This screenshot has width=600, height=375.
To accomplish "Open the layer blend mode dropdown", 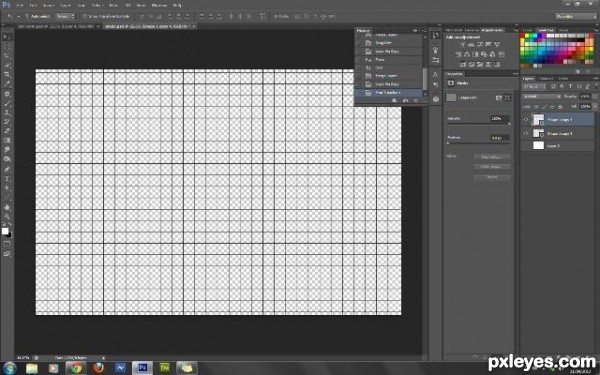I will (x=542, y=96).
